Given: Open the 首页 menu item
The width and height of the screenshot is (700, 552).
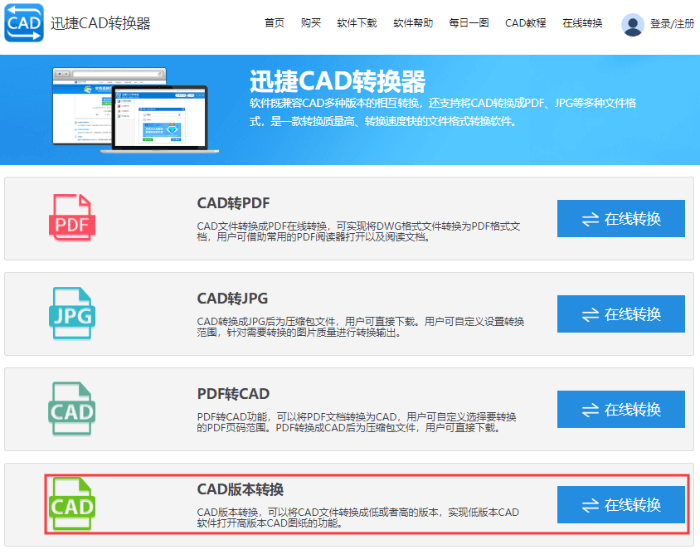Looking at the screenshot, I should point(274,23).
